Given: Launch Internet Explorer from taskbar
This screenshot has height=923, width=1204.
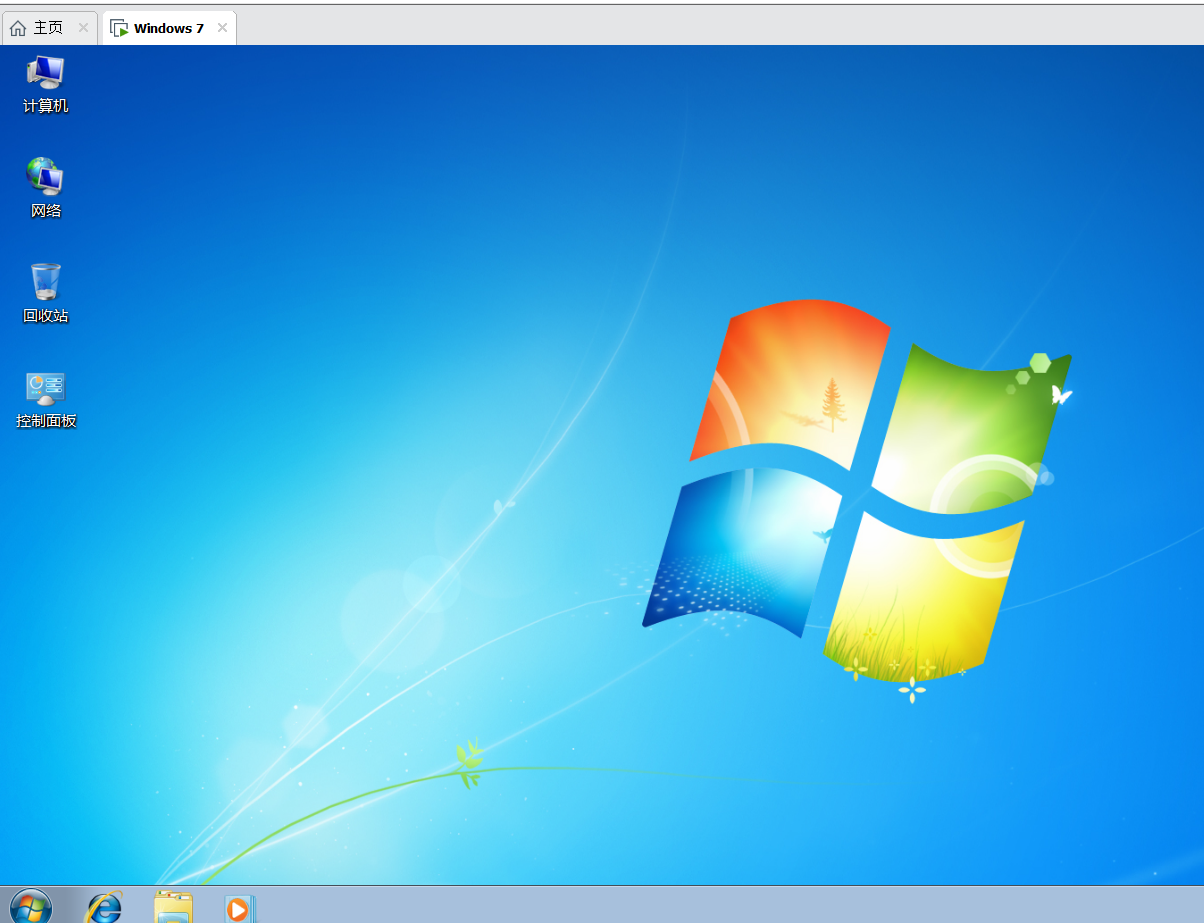Looking at the screenshot, I should point(103,907).
